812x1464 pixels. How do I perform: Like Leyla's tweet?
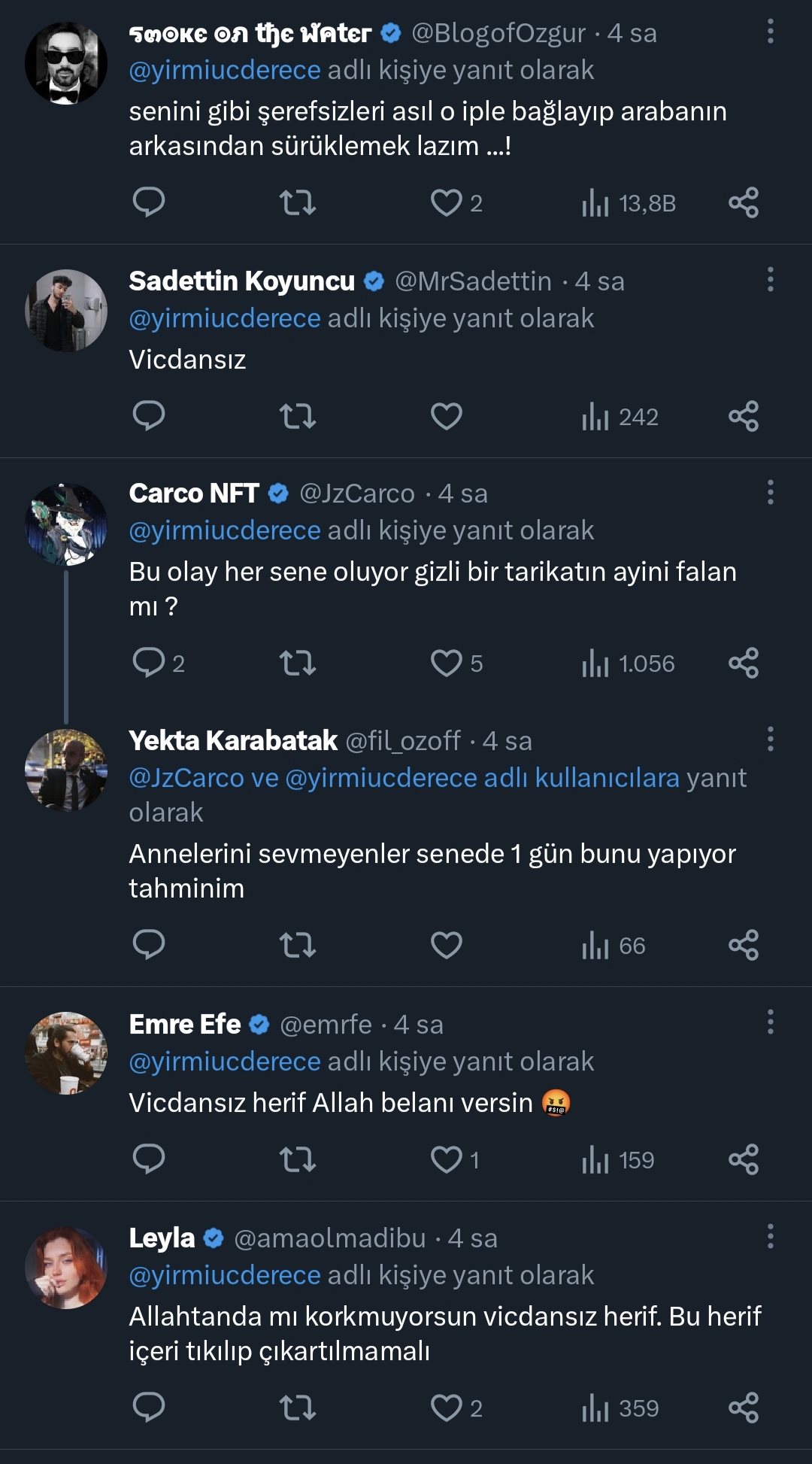(x=446, y=1408)
